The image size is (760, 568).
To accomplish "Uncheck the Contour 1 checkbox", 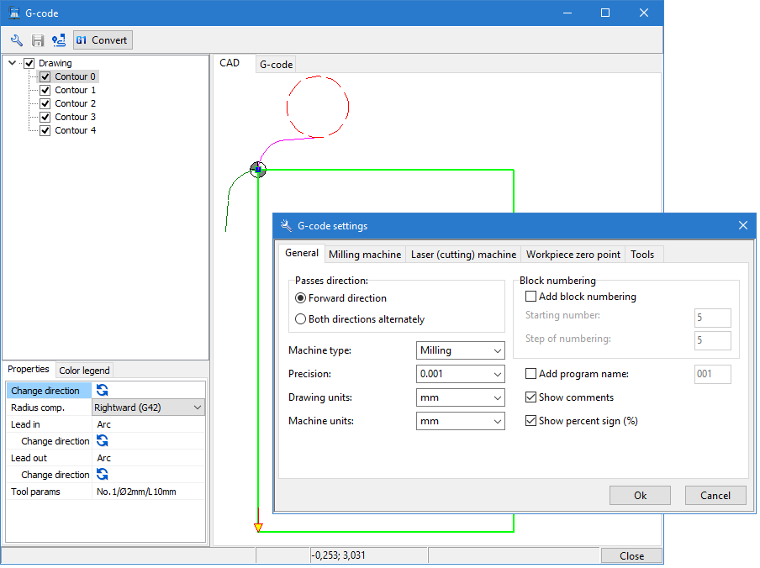I will pyautogui.click(x=45, y=90).
